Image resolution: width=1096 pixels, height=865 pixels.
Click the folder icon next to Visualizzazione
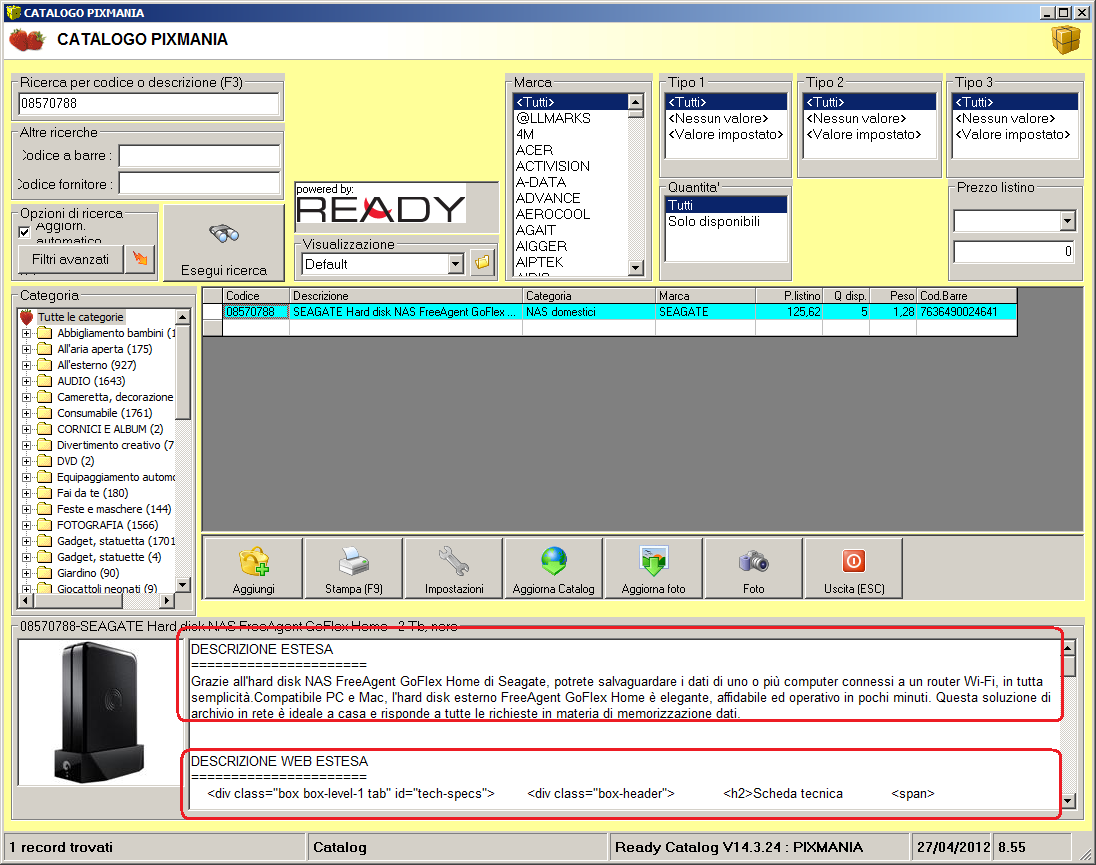click(482, 263)
